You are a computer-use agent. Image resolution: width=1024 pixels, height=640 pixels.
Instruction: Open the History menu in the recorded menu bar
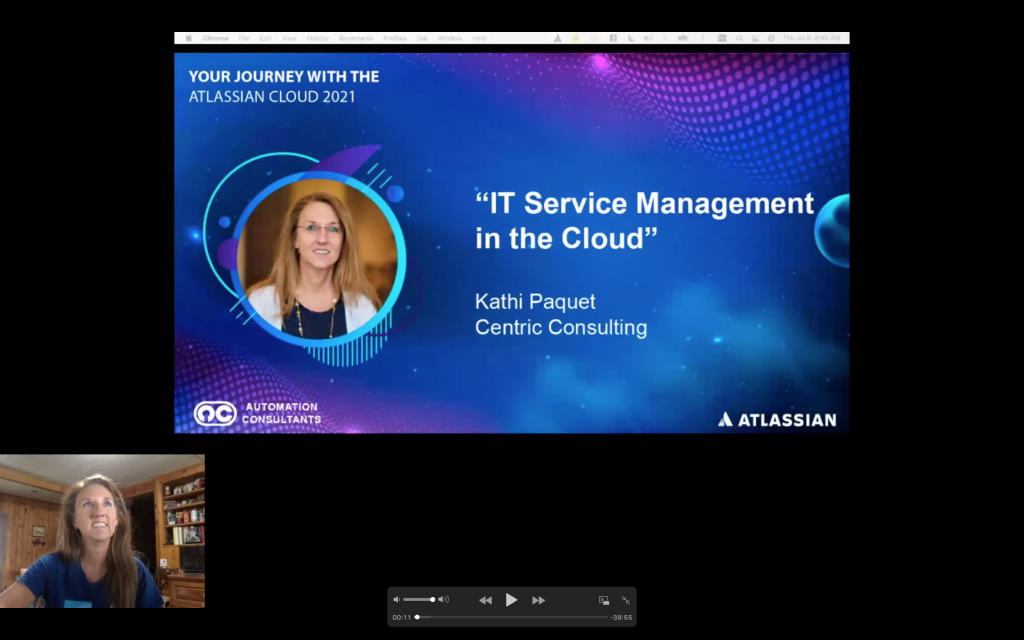(x=318, y=38)
